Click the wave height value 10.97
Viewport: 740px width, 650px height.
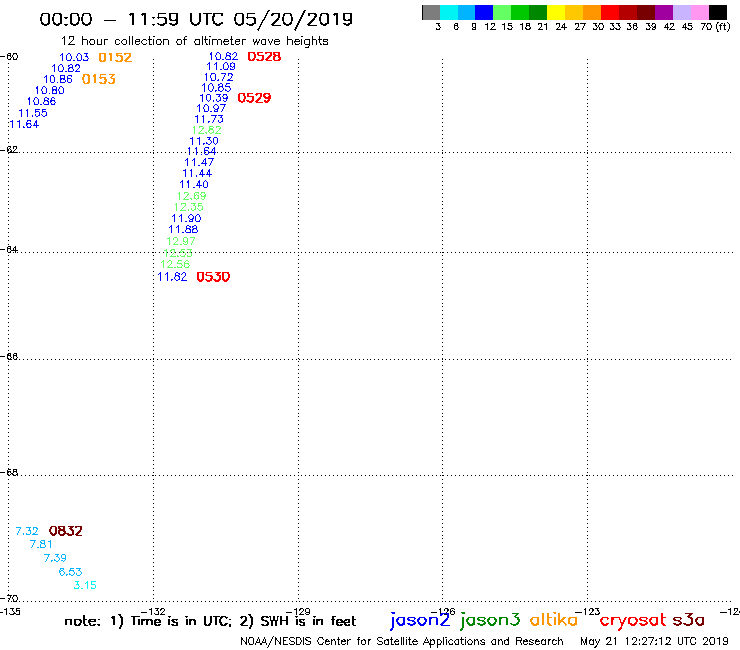coord(211,108)
